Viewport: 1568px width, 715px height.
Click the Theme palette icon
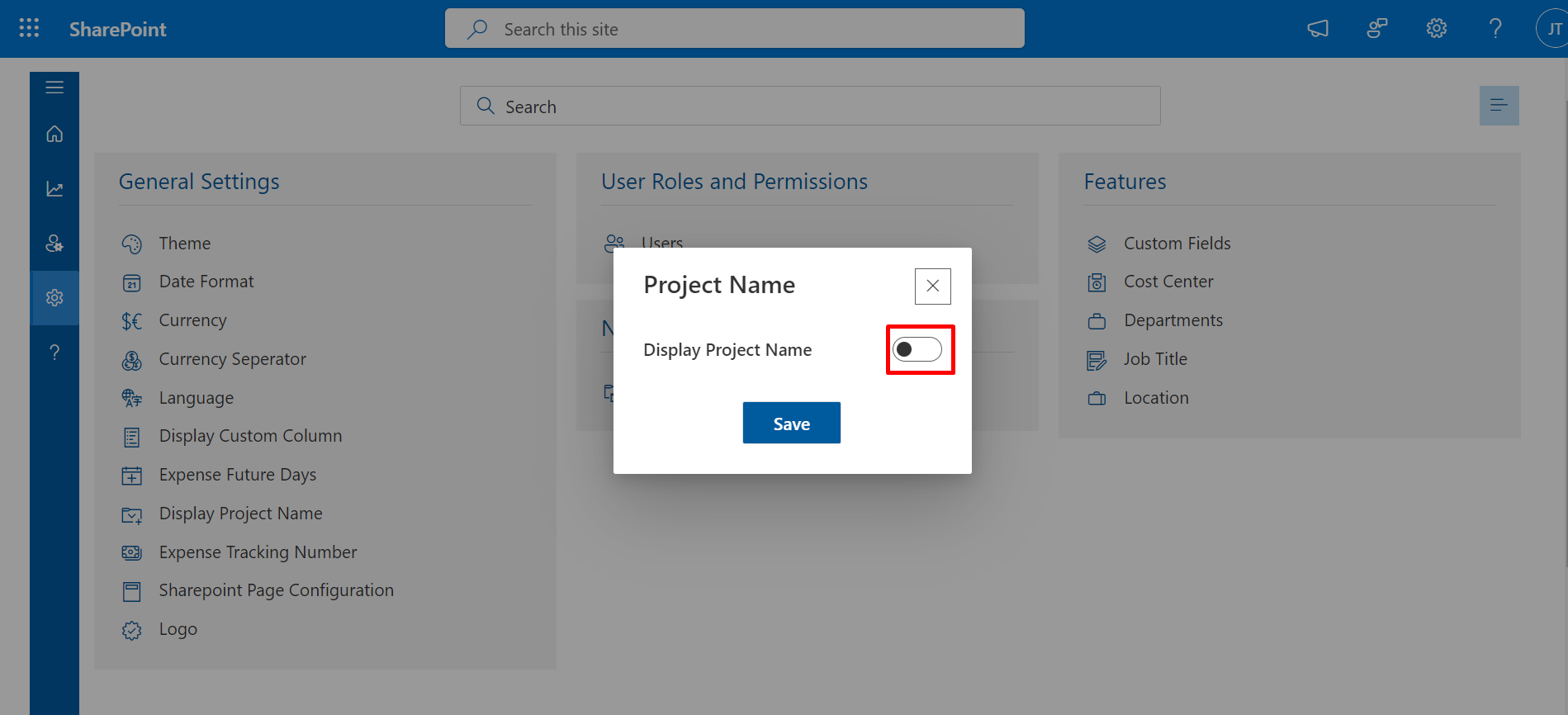132,244
